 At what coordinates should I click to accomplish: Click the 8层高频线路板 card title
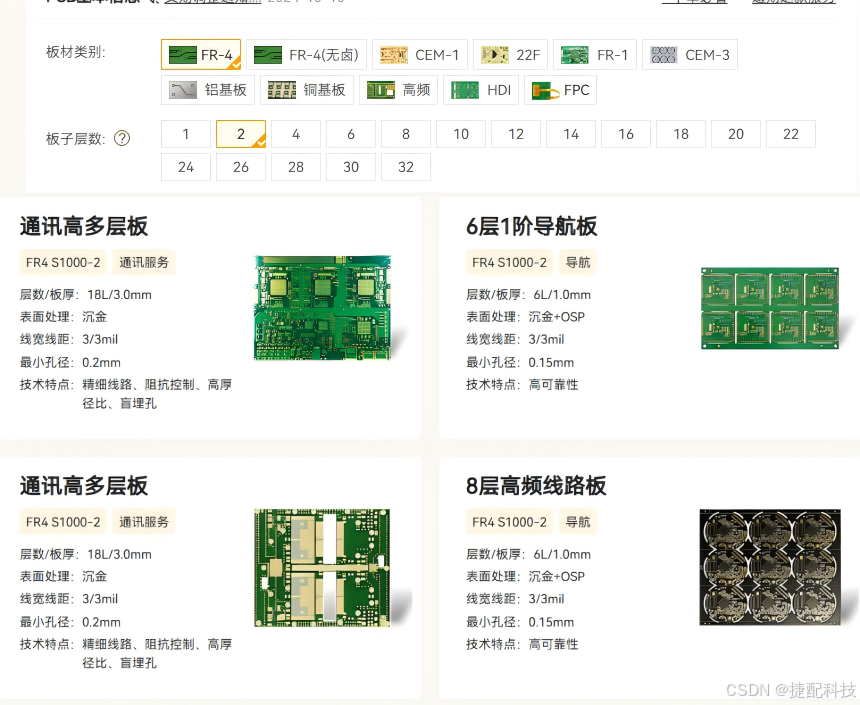tap(536, 486)
